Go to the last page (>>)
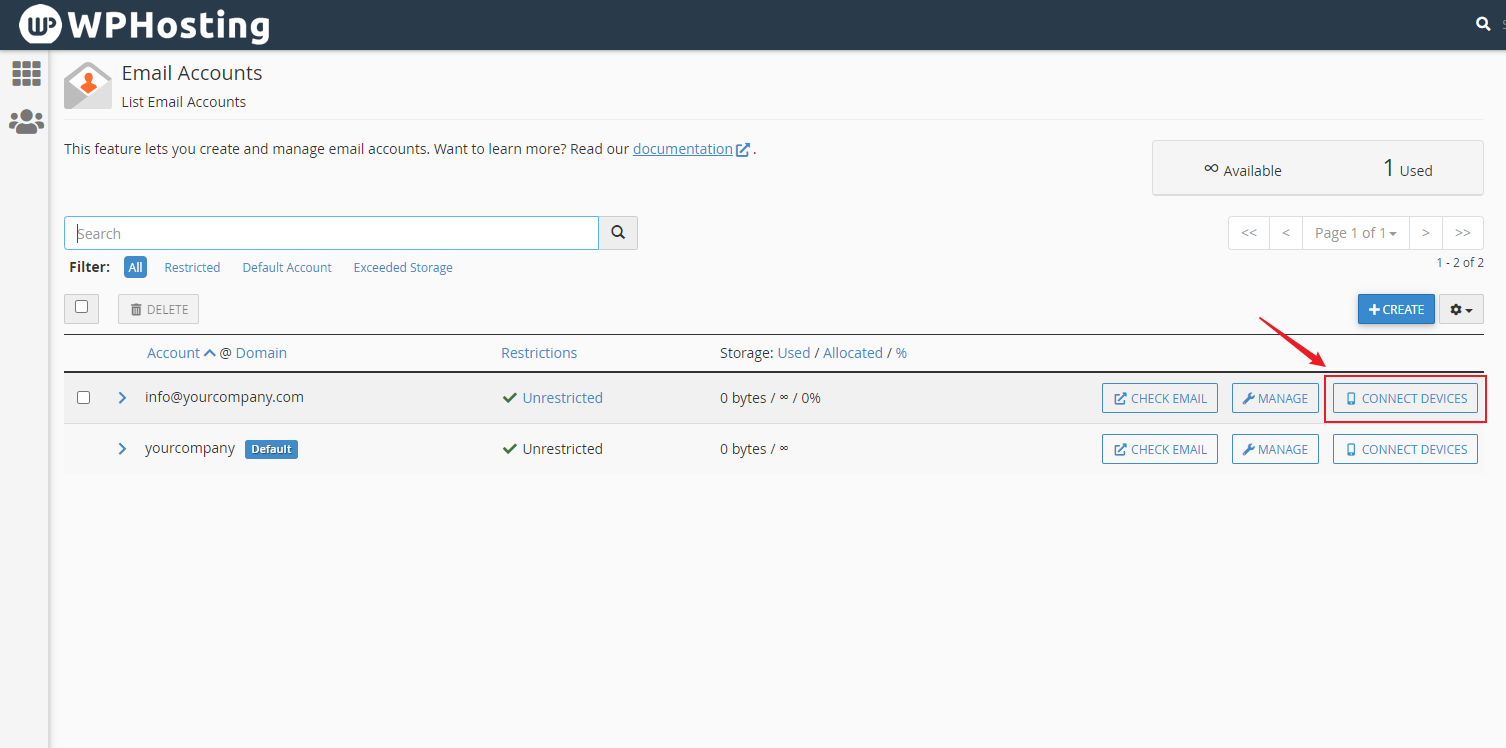Screen dimensions: 1506x748 [1462, 233]
